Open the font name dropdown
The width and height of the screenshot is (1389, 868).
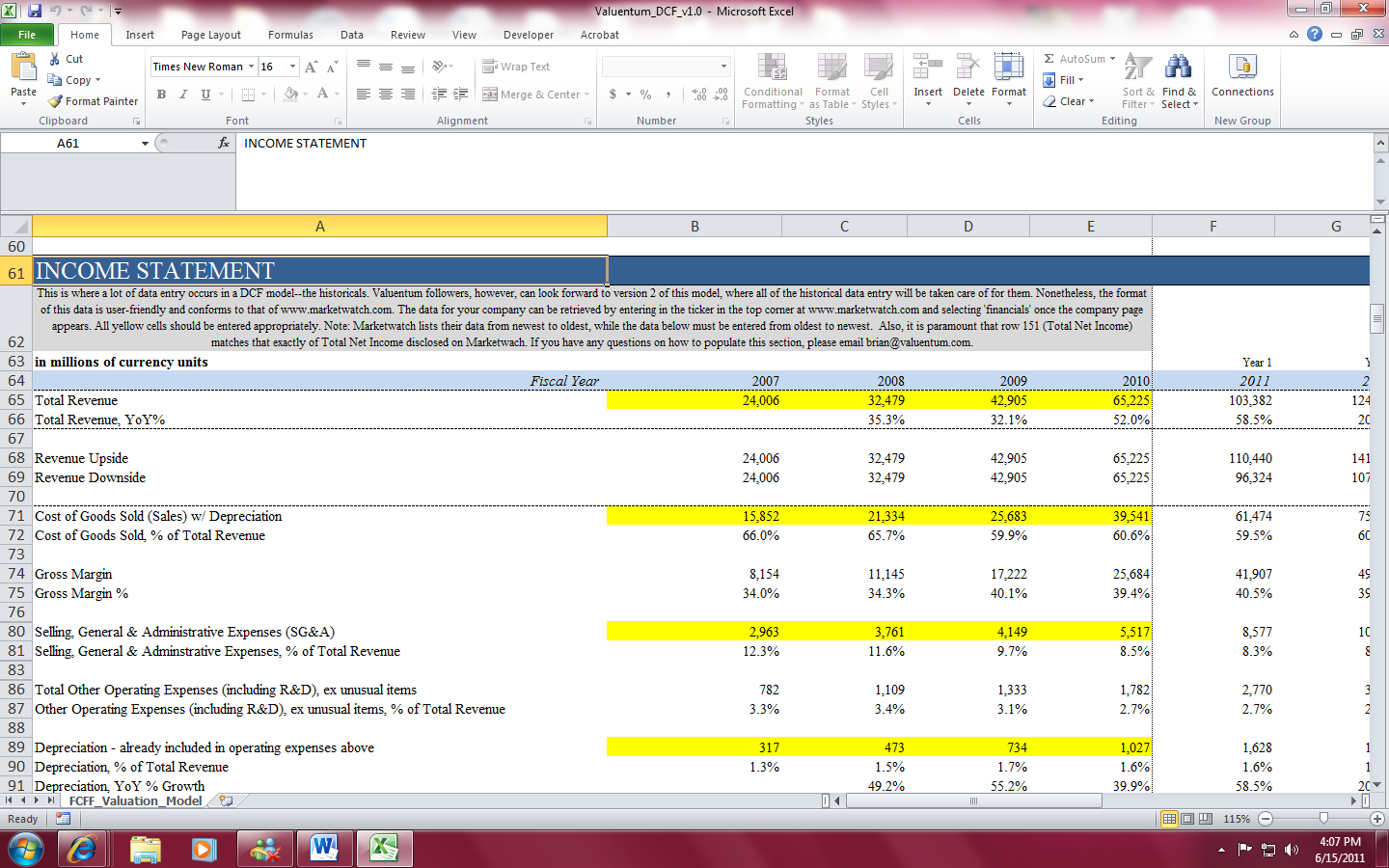(251, 67)
